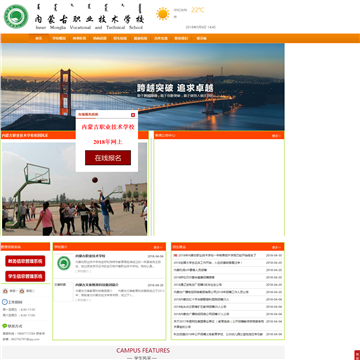360x360 pixels.
Task: Close the online registration popup
Action: [x=133, y=115]
